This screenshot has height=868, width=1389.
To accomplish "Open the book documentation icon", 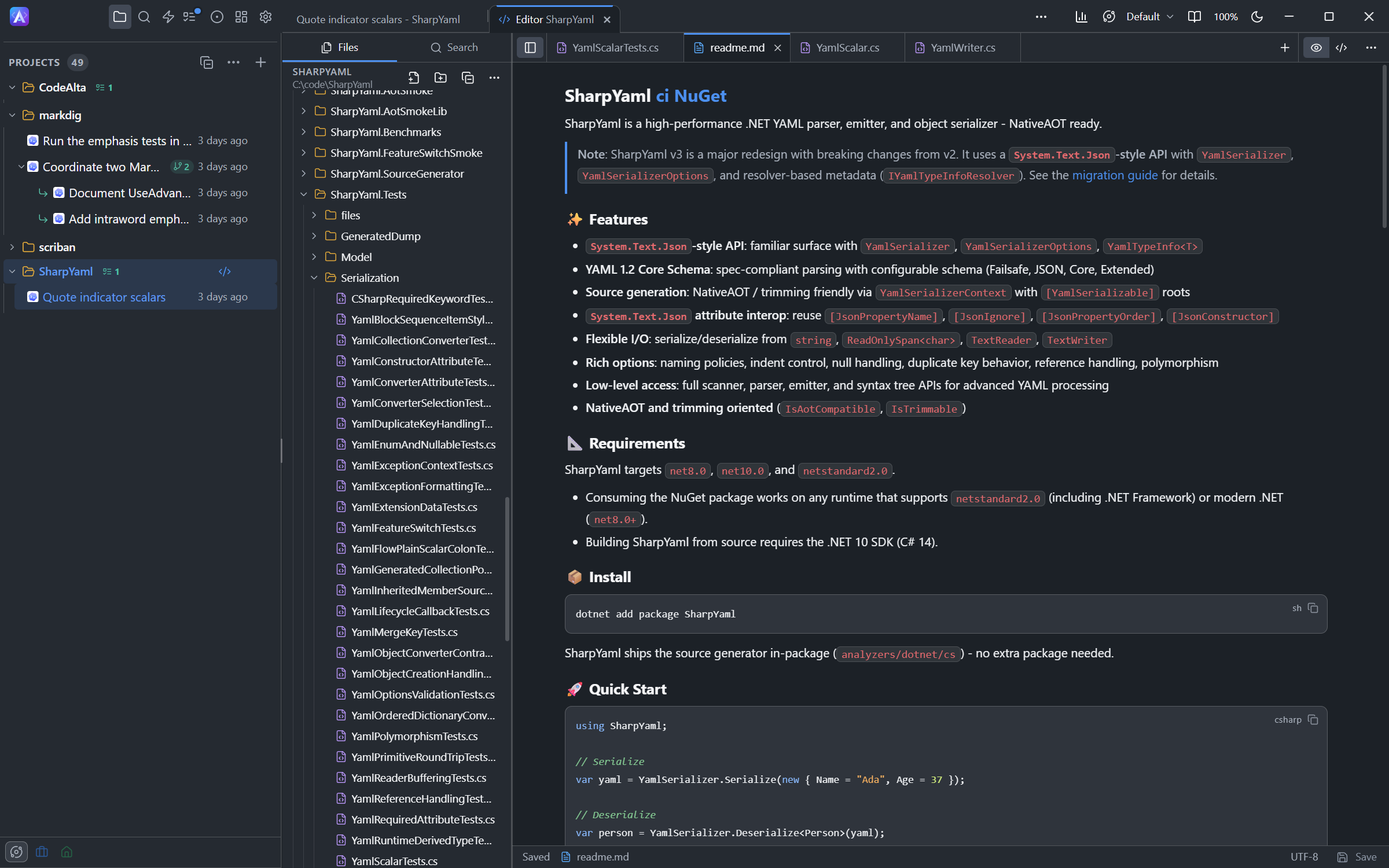I will pos(1194,17).
